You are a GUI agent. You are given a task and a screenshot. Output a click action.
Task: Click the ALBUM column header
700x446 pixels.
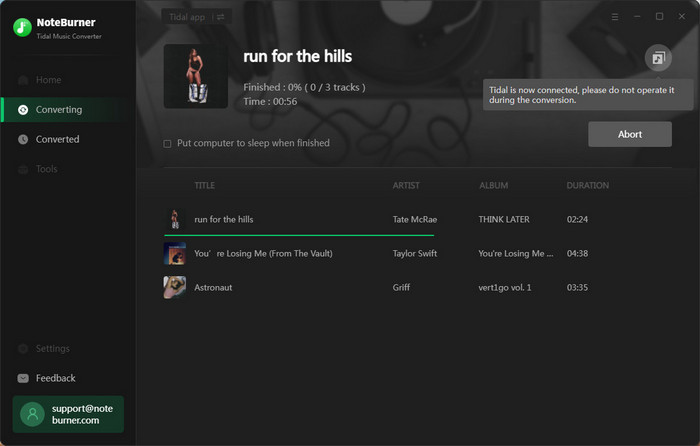[493, 185]
